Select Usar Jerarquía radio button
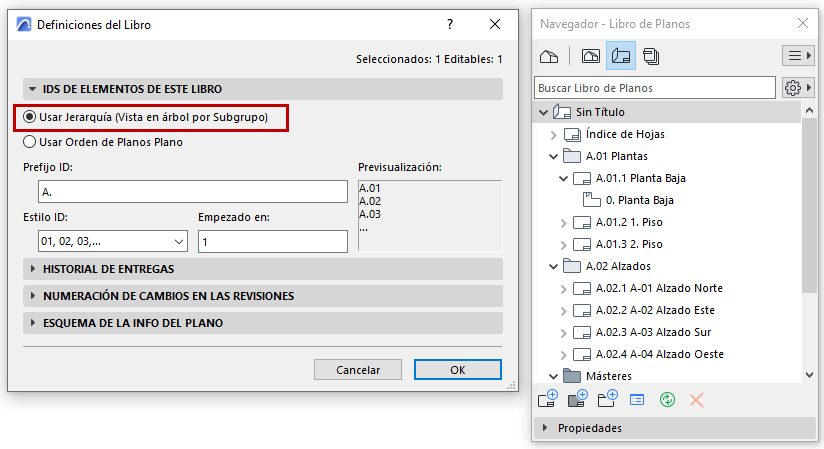This screenshot has width=824, height=449. (29, 117)
